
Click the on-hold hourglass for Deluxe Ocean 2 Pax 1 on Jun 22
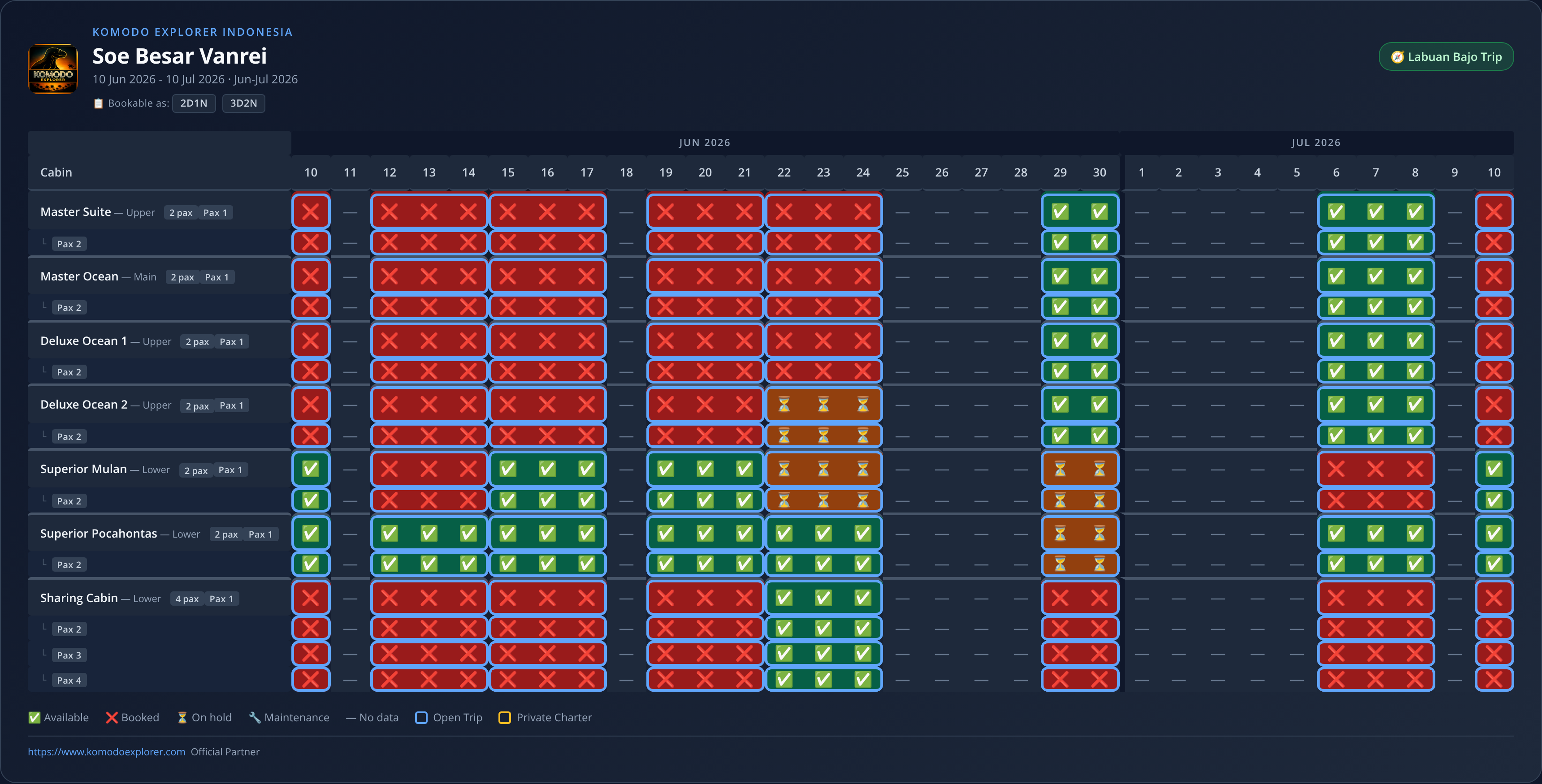click(784, 405)
